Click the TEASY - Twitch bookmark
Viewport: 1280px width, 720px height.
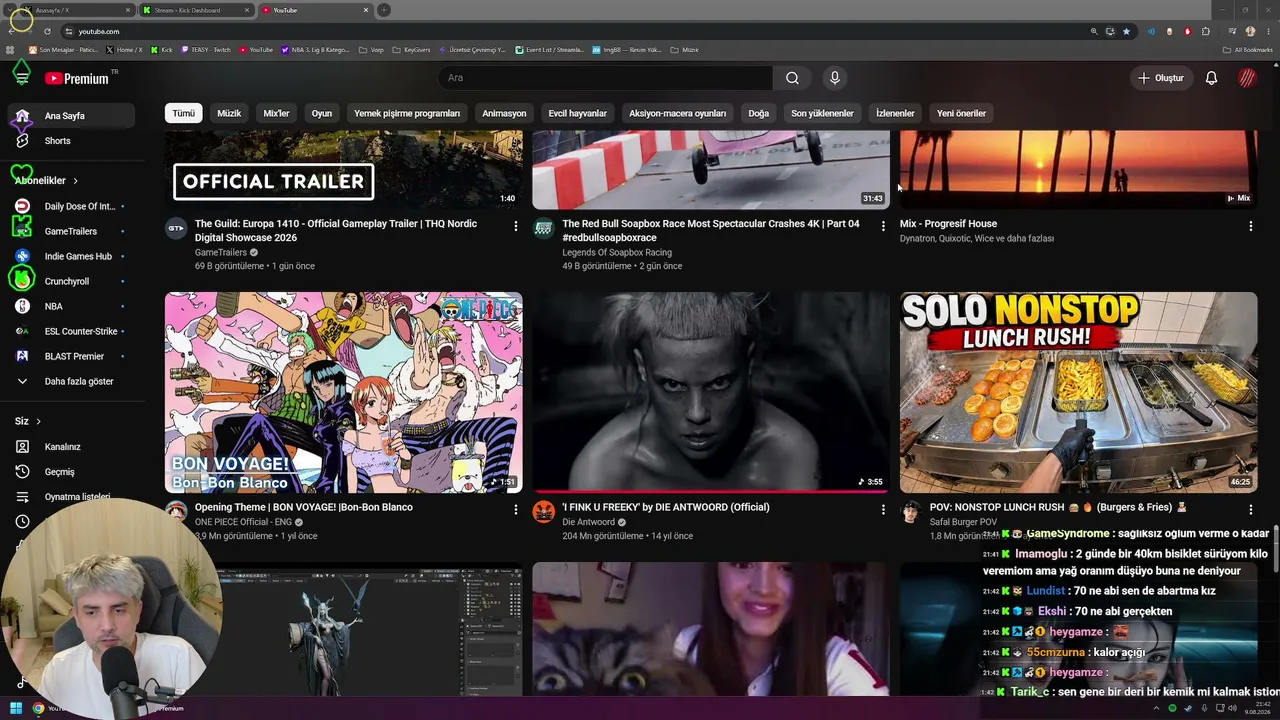[206, 49]
